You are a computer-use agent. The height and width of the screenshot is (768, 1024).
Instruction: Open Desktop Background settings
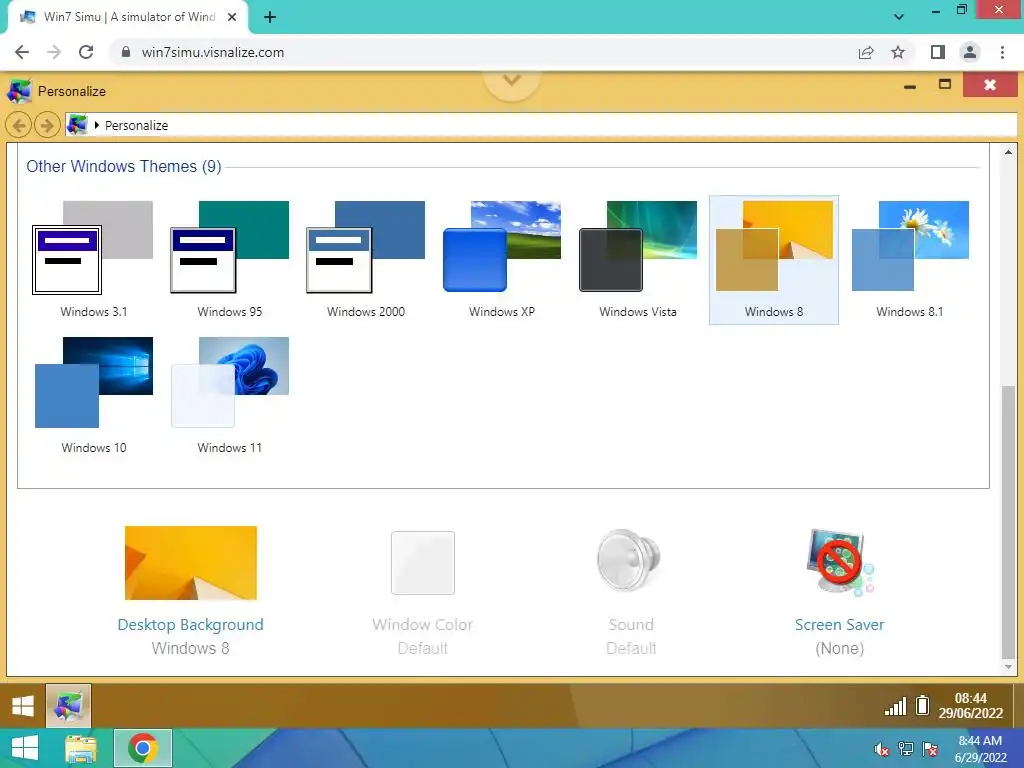[x=191, y=625]
